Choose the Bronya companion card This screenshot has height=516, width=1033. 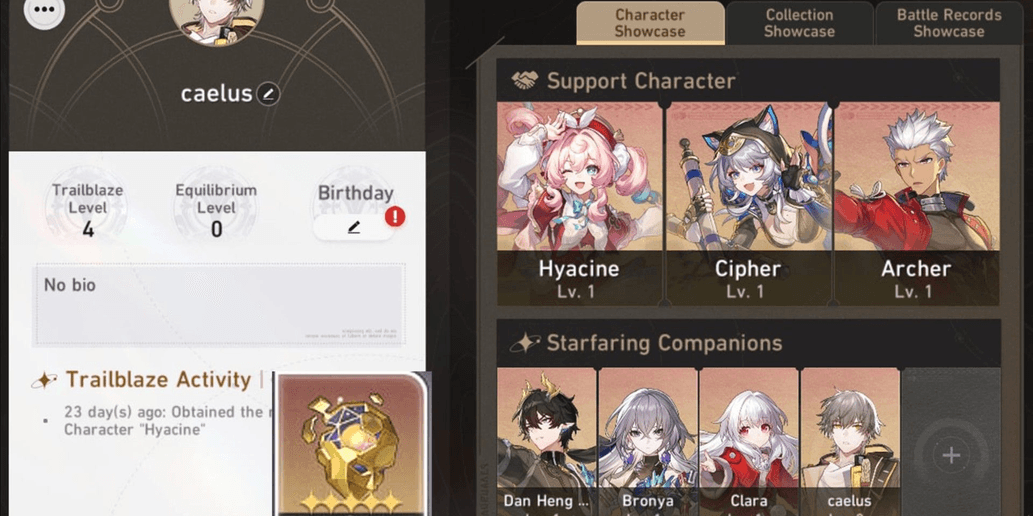coord(648,442)
